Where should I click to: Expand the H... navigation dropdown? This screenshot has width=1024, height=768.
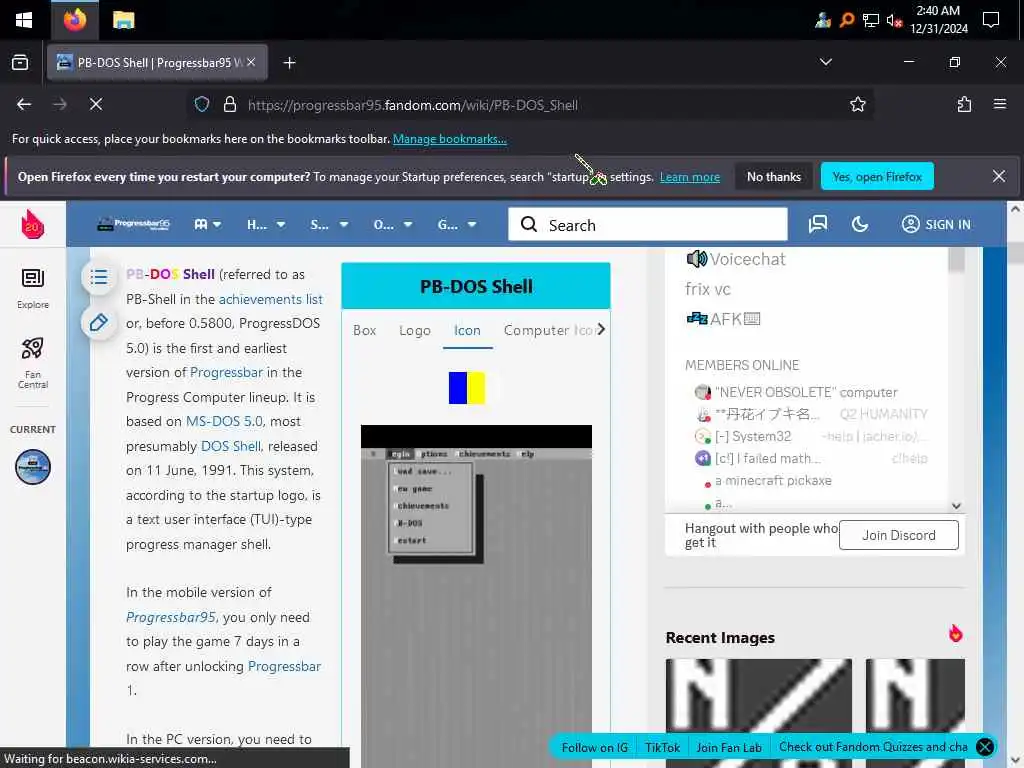266,225
